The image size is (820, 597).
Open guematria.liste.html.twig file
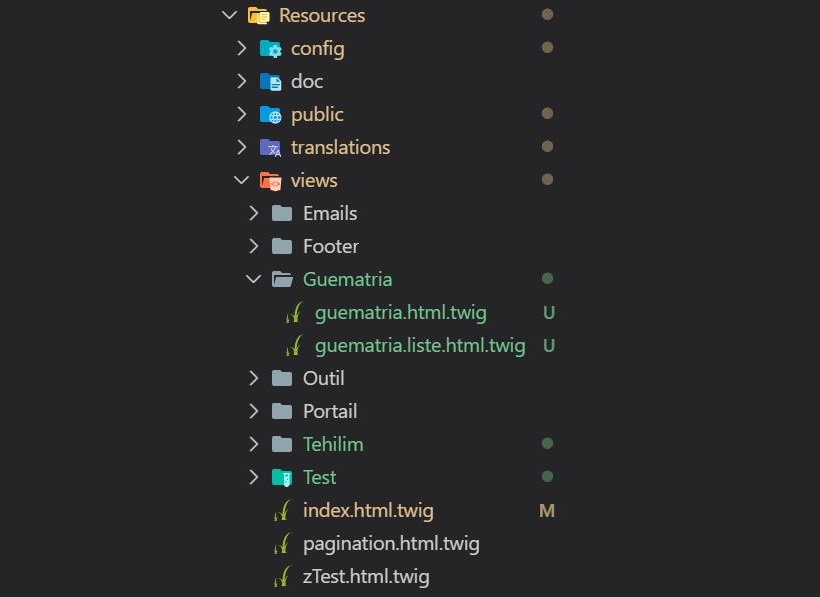point(420,346)
